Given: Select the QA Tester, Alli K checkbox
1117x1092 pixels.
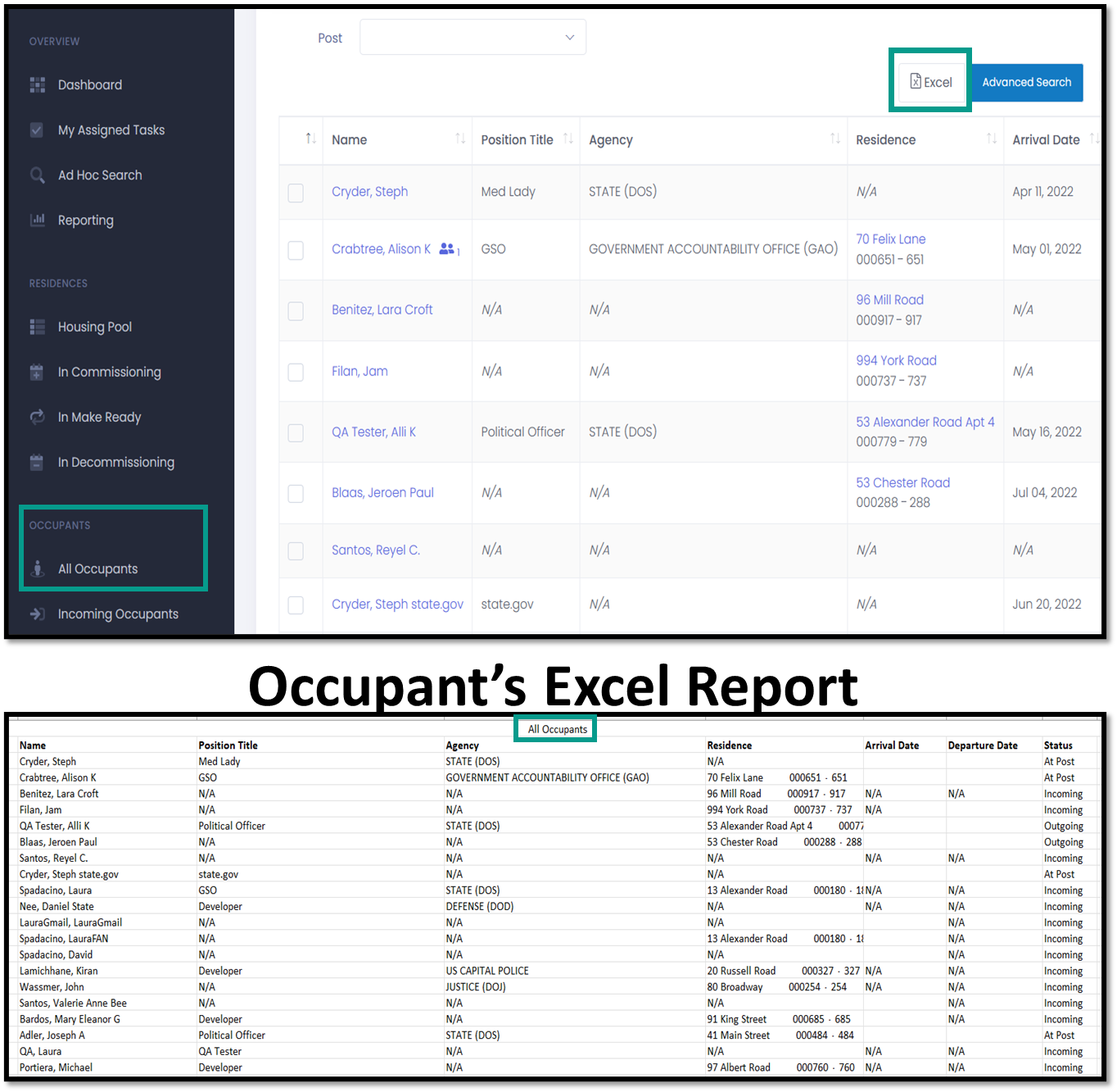Looking at the screenshot, I should tap(296, 433).
